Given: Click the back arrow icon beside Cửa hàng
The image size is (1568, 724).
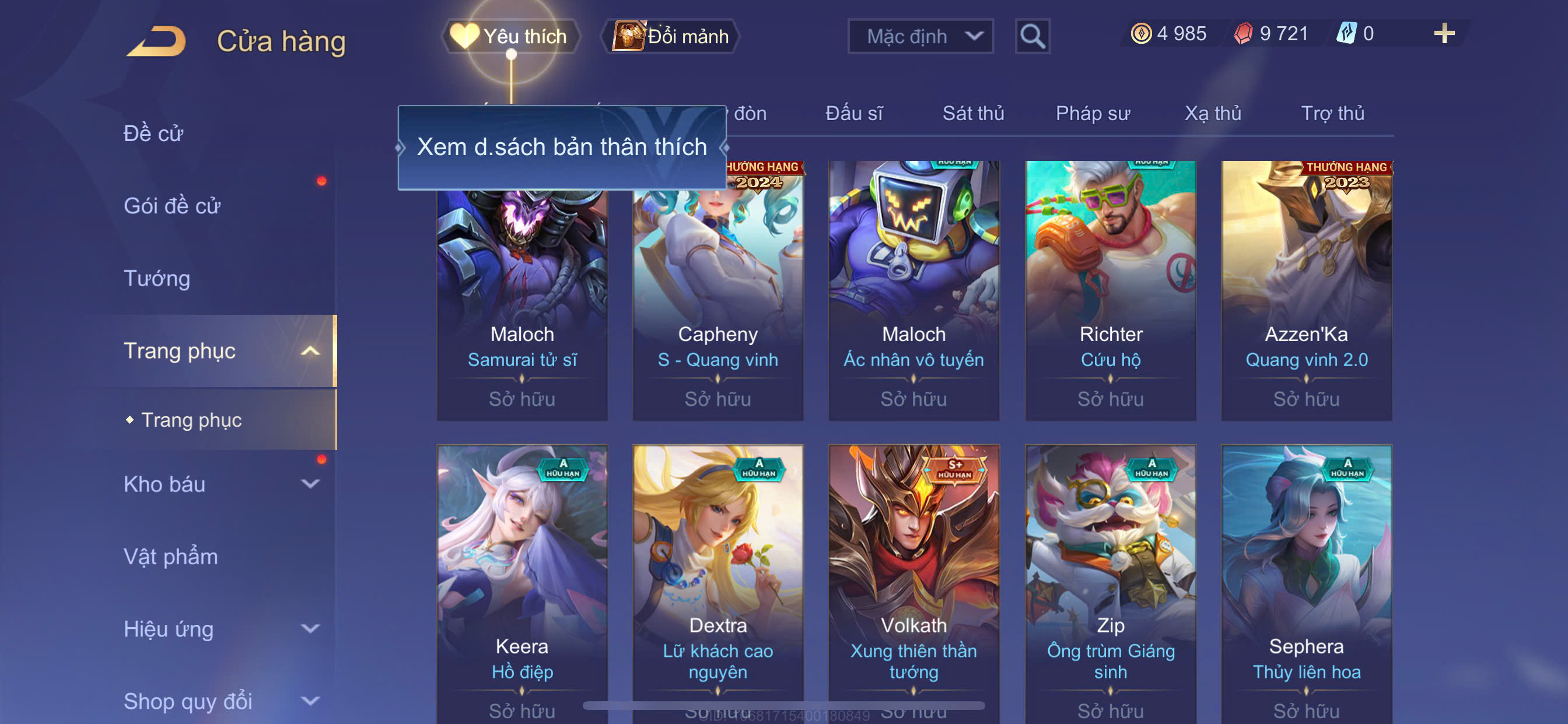Looking at the screenshot, I should [157, 41].
